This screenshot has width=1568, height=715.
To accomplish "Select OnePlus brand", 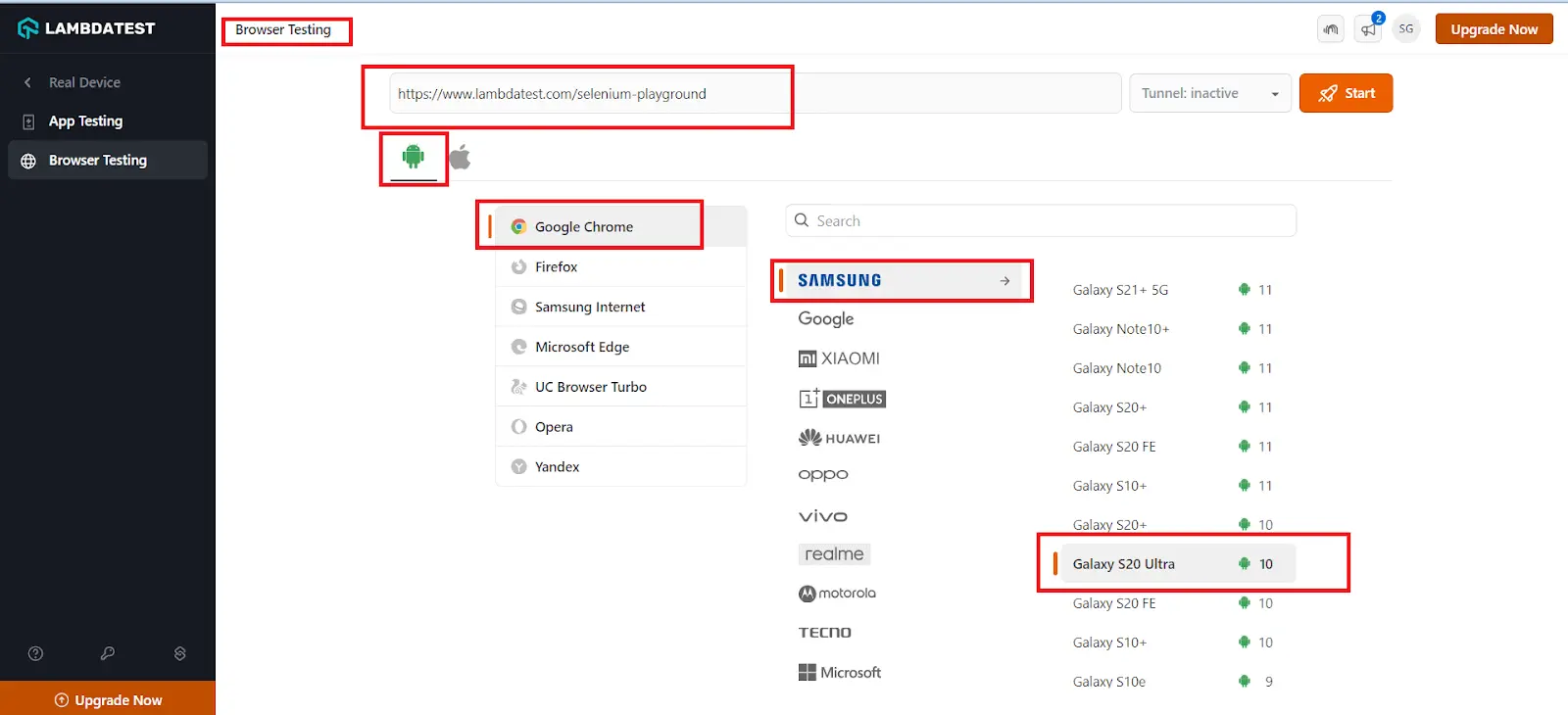I will click(x=842, y=398).
